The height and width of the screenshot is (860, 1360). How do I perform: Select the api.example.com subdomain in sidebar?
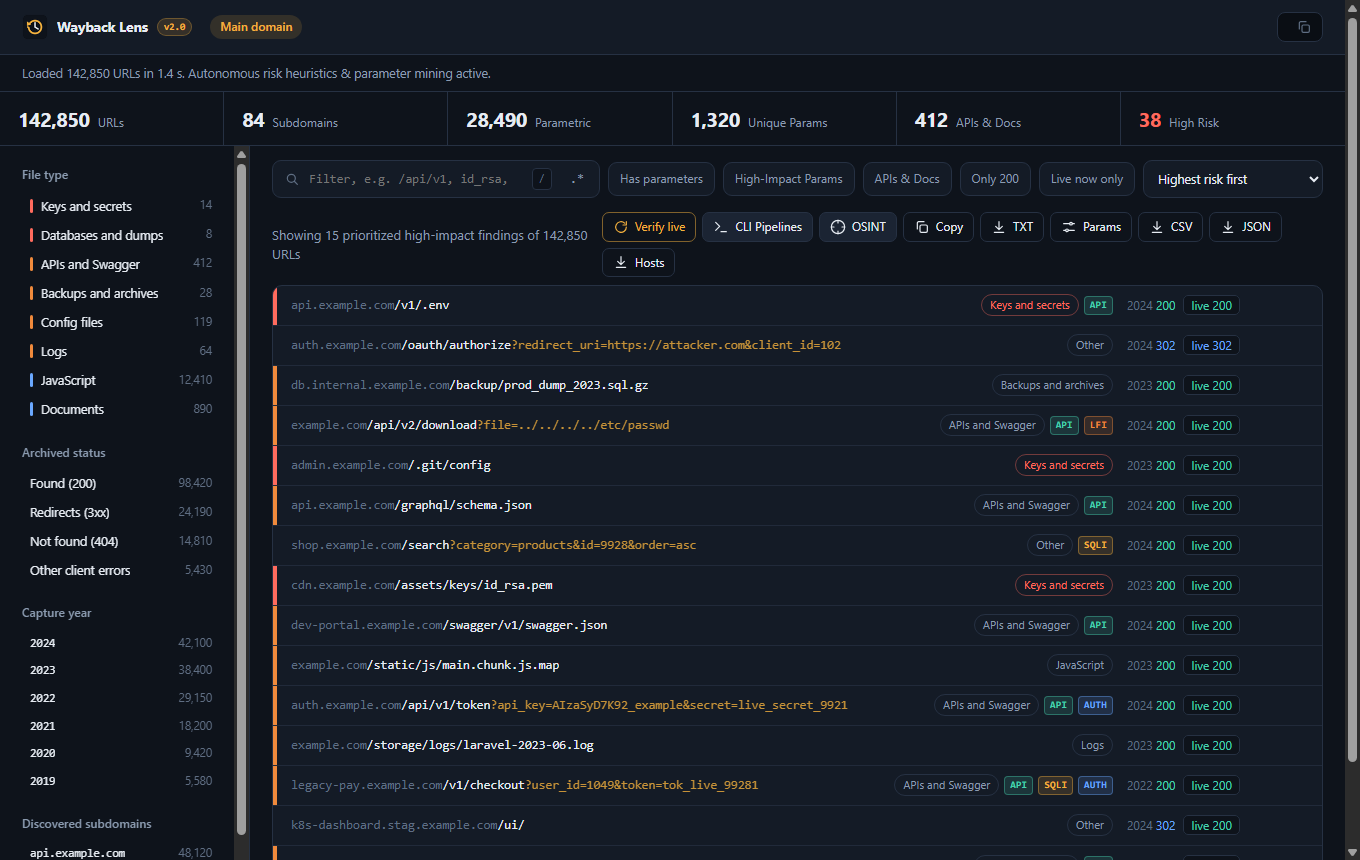tap(121, 853)
